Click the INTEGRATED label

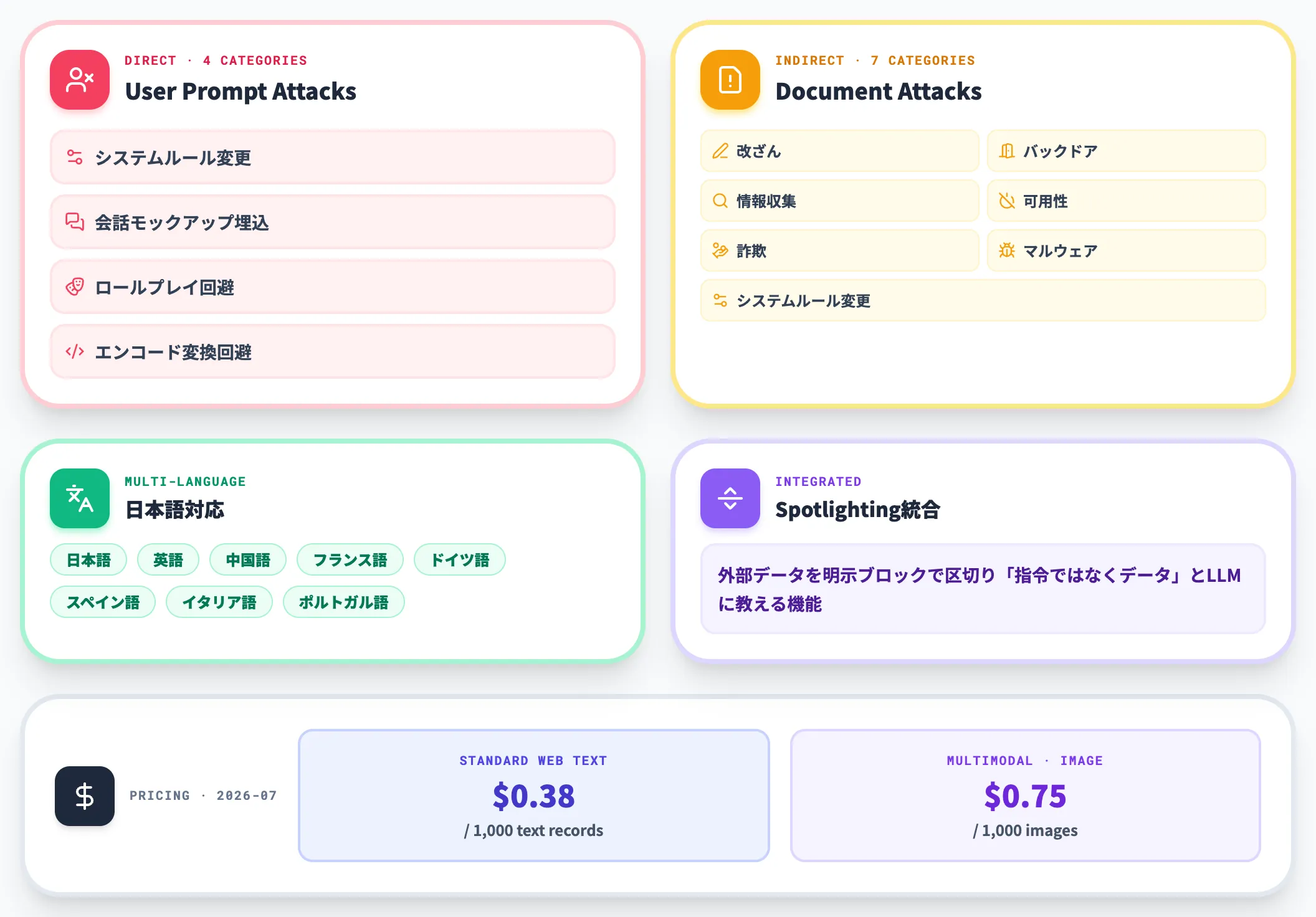[x=818, y=482]
